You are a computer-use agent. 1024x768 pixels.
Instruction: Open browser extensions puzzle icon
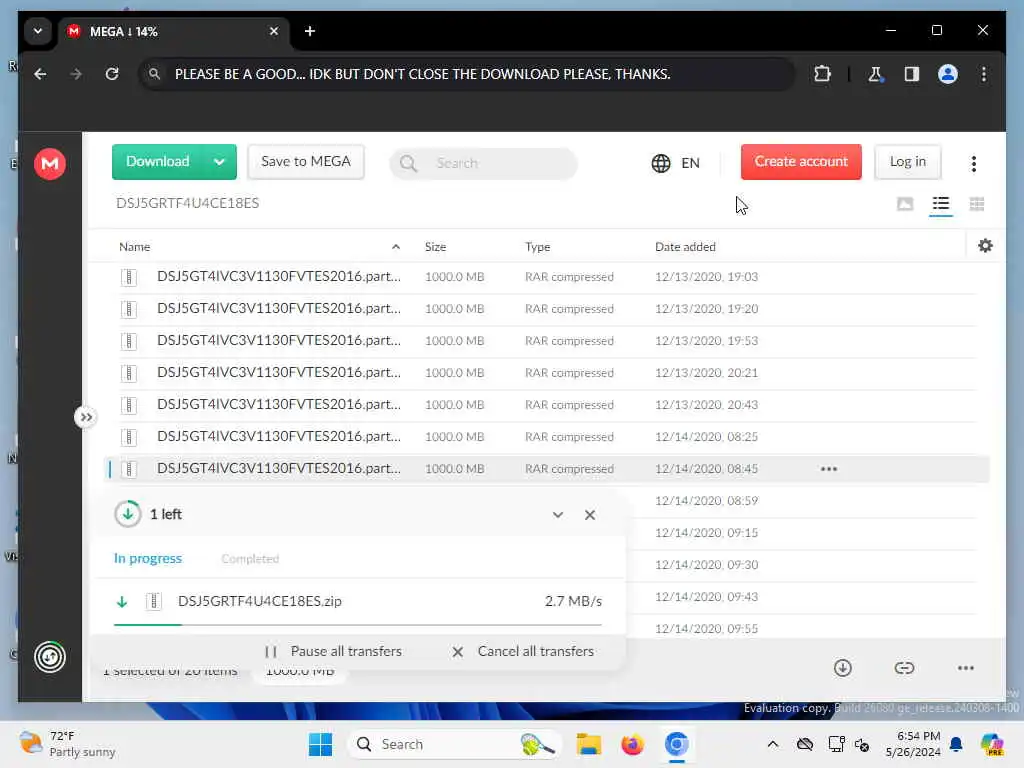click(x=822, y=74)
